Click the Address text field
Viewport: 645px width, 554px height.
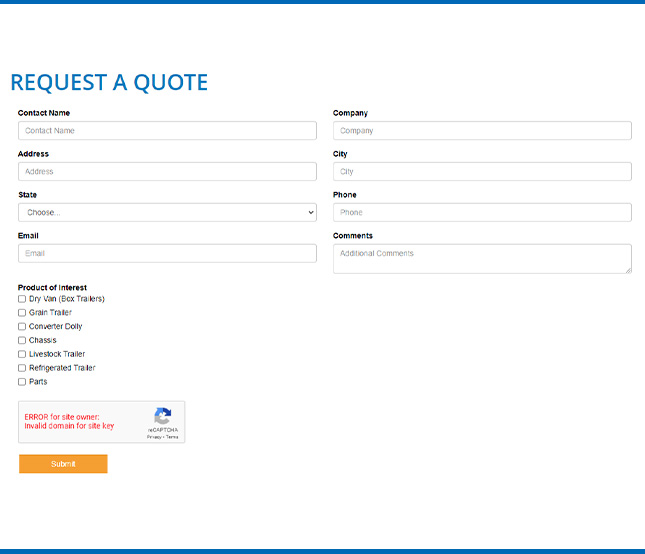pos(167,172)
